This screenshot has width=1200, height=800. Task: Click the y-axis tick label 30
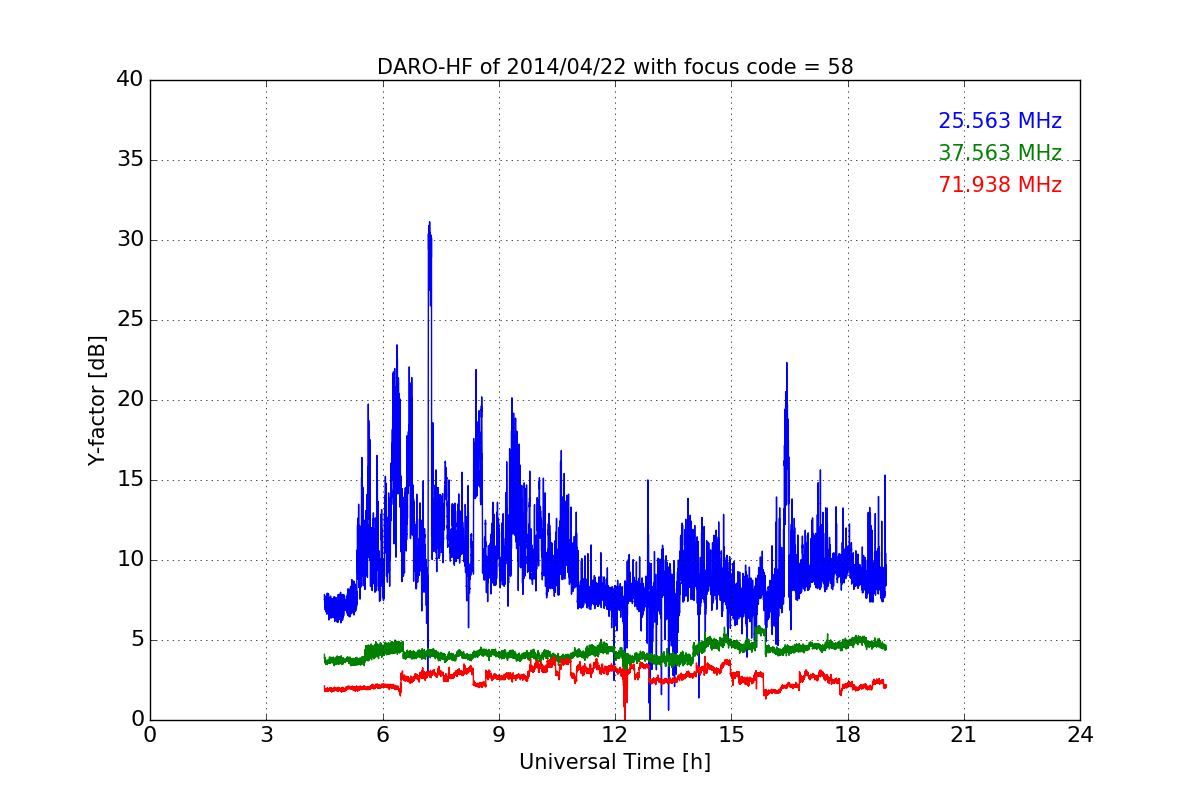click(x=129, y=240)
